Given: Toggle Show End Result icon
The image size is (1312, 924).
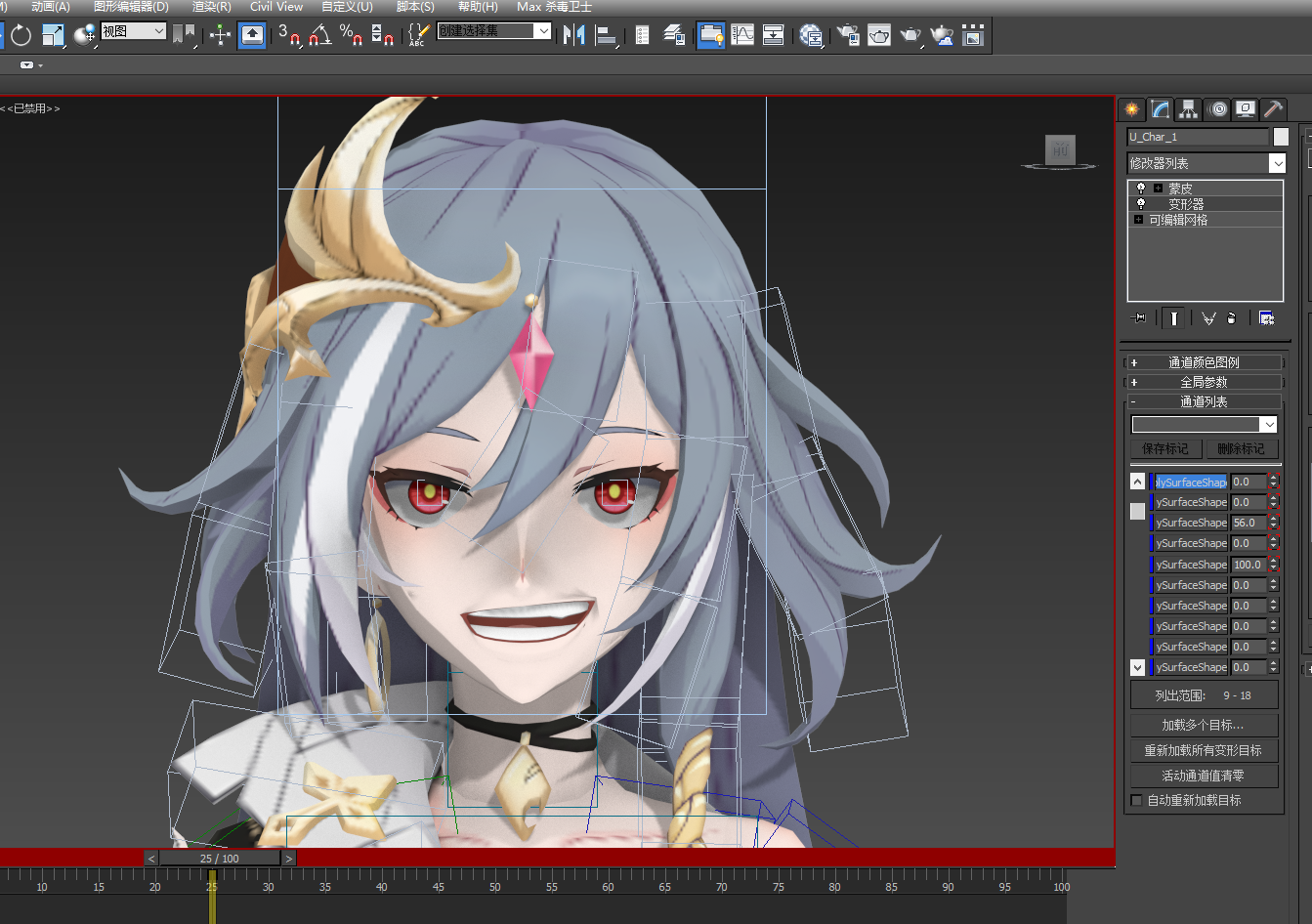Looking at the screenshot, I should (1174, 318).
